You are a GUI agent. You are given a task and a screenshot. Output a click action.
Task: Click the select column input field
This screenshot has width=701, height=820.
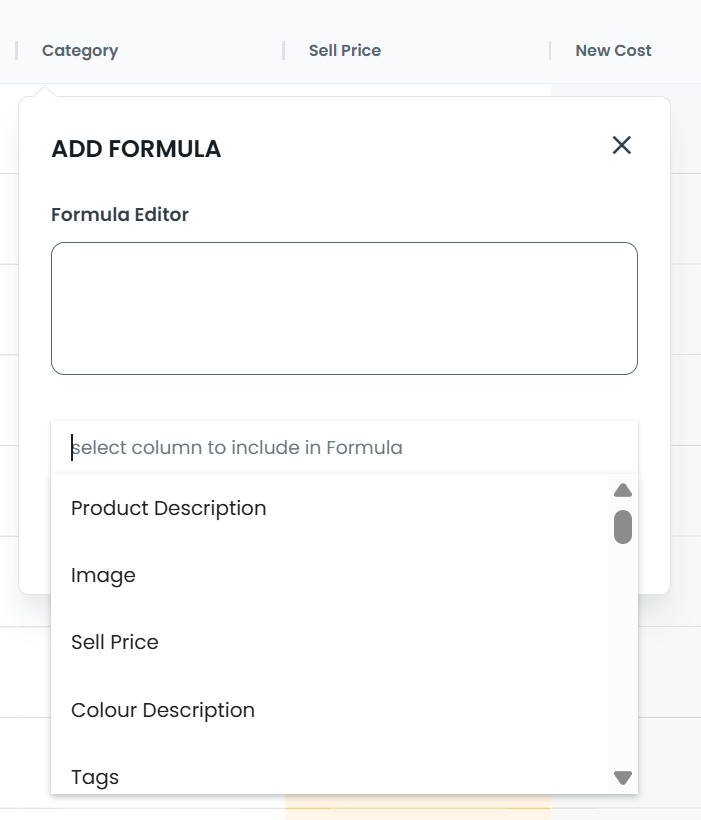click(344, 447)
